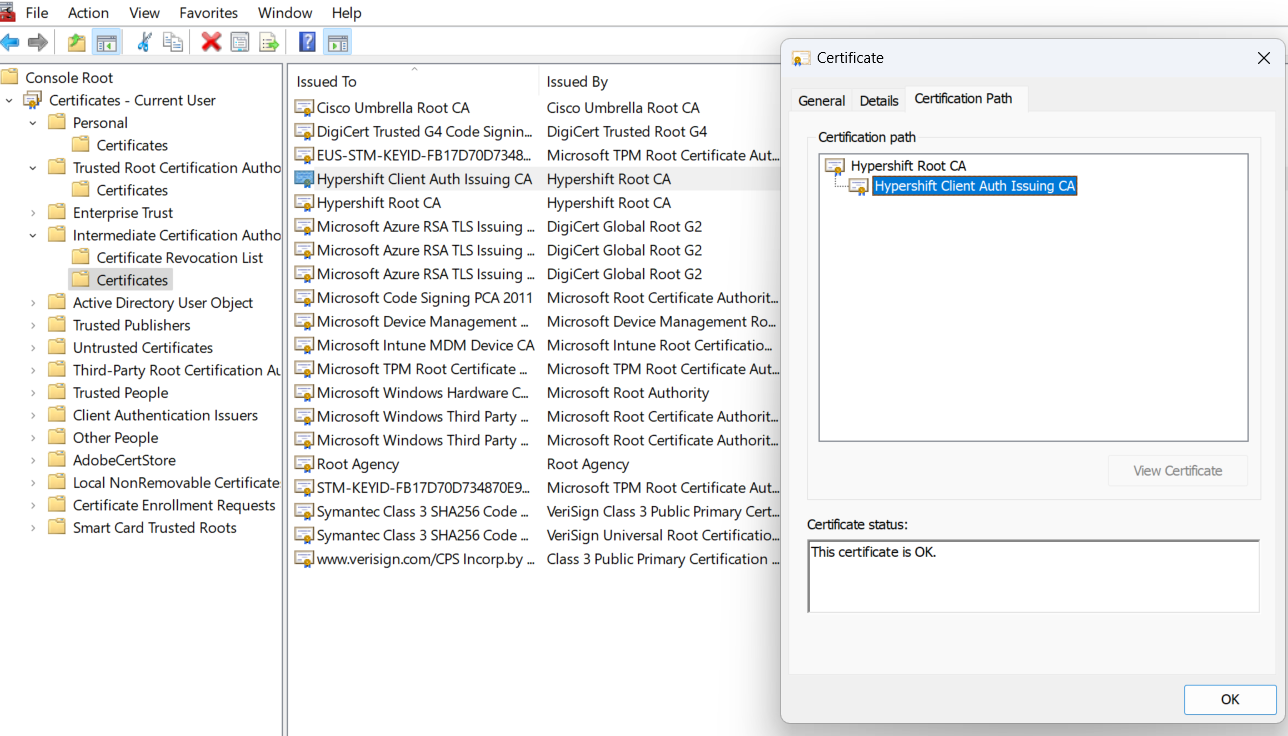This screenshot has height=736, width=1288.
Task: Expand Active Directory User Object node
Action: point(33,303)
